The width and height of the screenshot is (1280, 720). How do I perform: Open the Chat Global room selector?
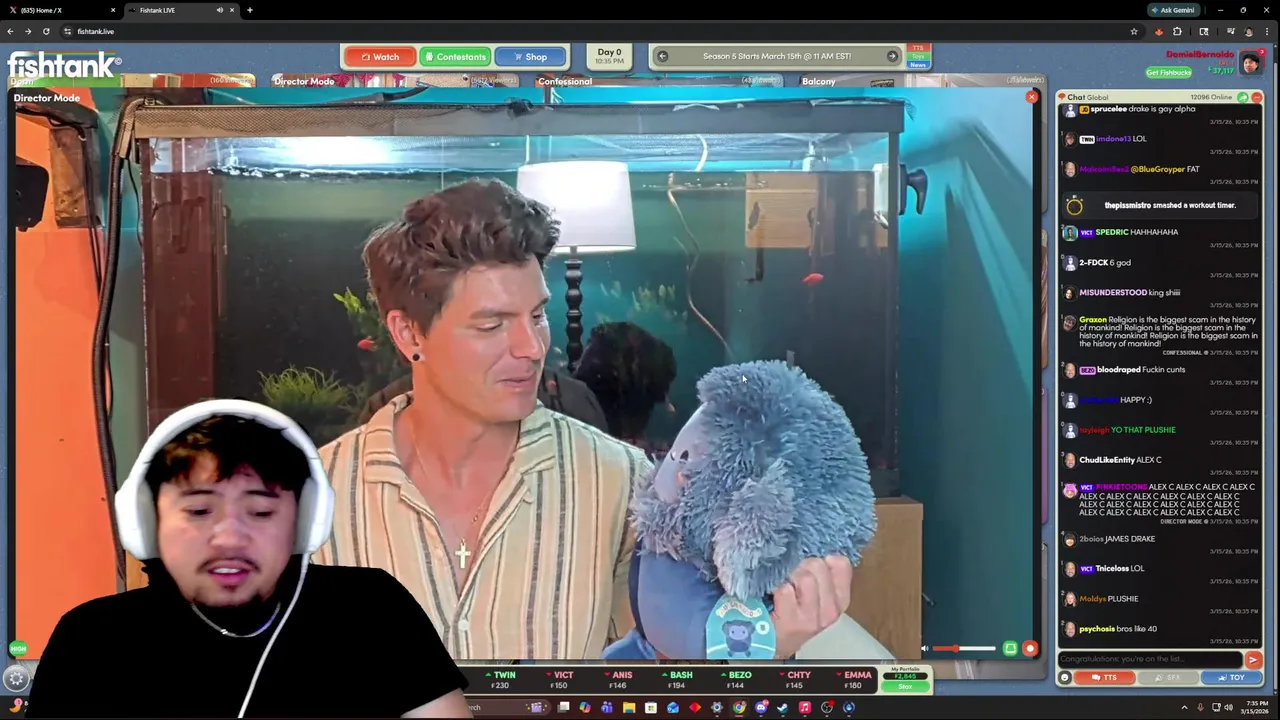coord(1088,97)
